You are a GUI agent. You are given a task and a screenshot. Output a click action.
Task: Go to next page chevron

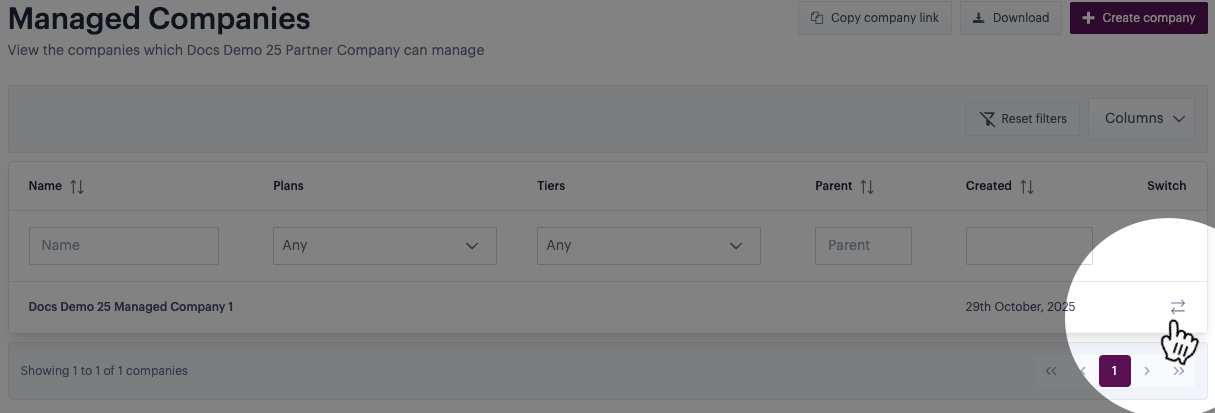click(1147, 371)
